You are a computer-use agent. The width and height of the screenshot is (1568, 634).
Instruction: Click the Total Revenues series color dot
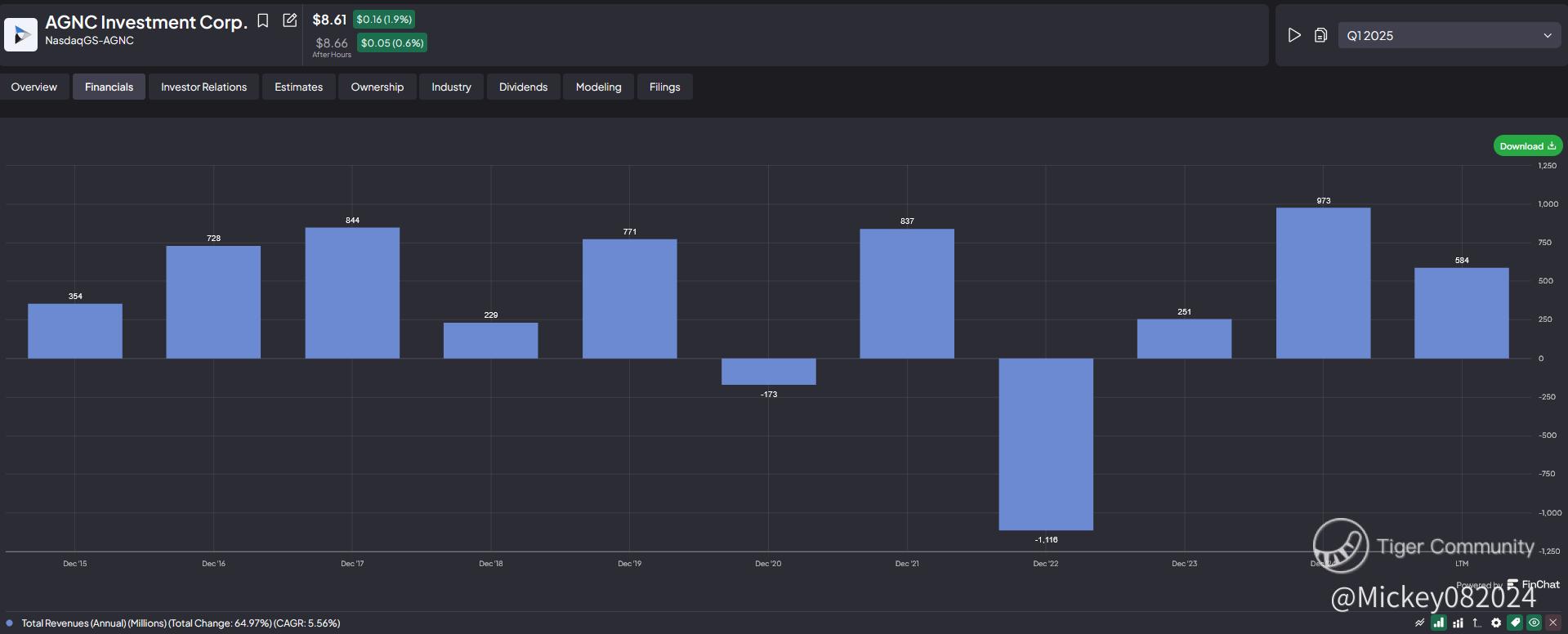pos(10,623)
